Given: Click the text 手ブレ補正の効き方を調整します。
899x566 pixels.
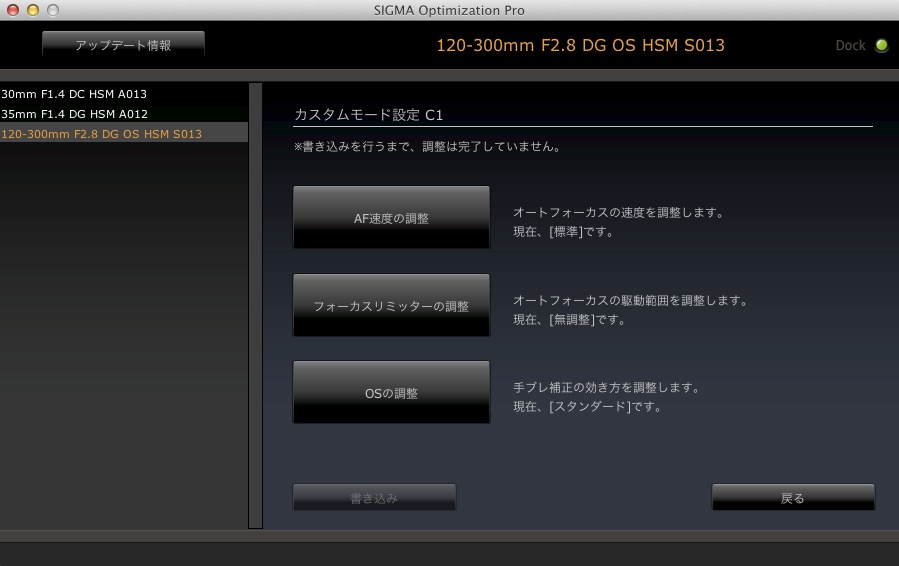Looking at the screenshot, I should point(607,387).
